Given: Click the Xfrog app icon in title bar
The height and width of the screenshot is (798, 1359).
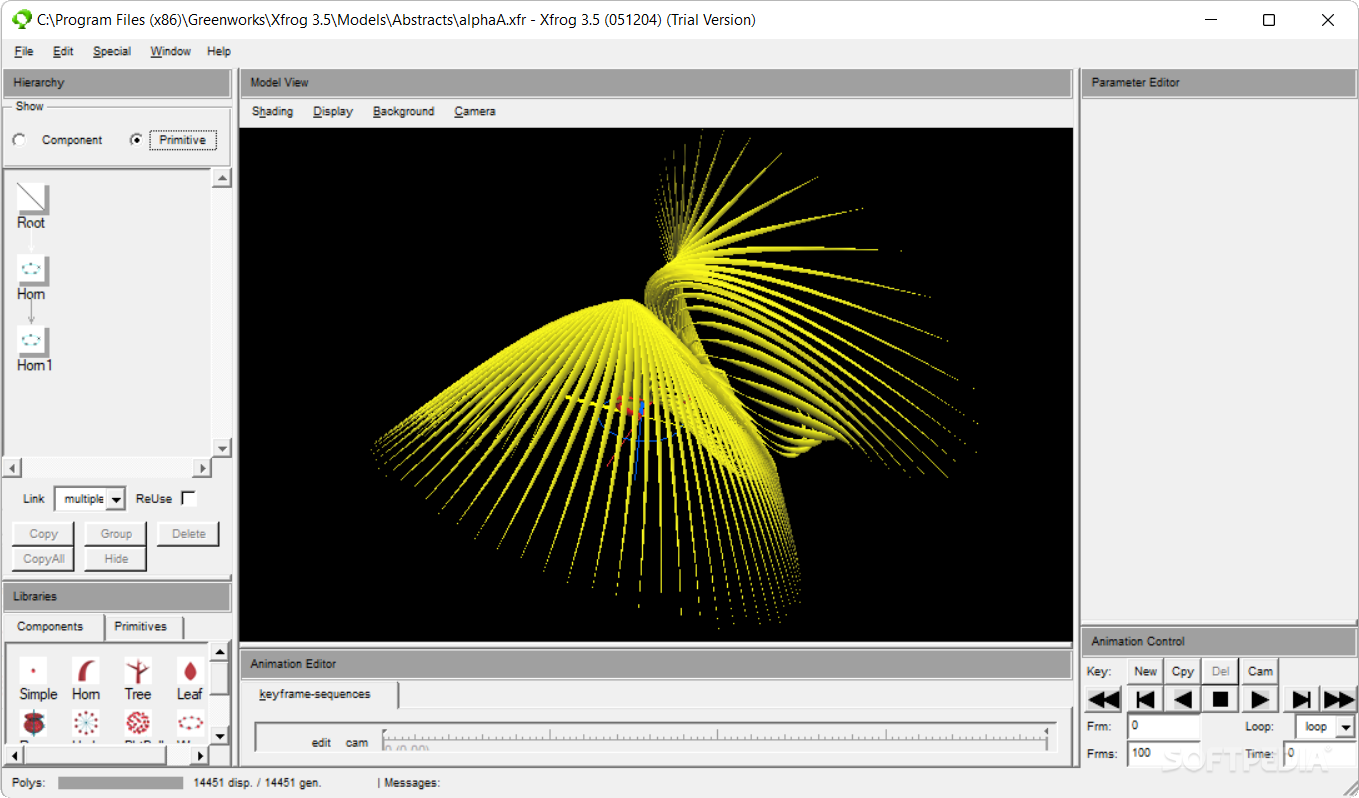Looking at the screenshot, I should [21, 19].
